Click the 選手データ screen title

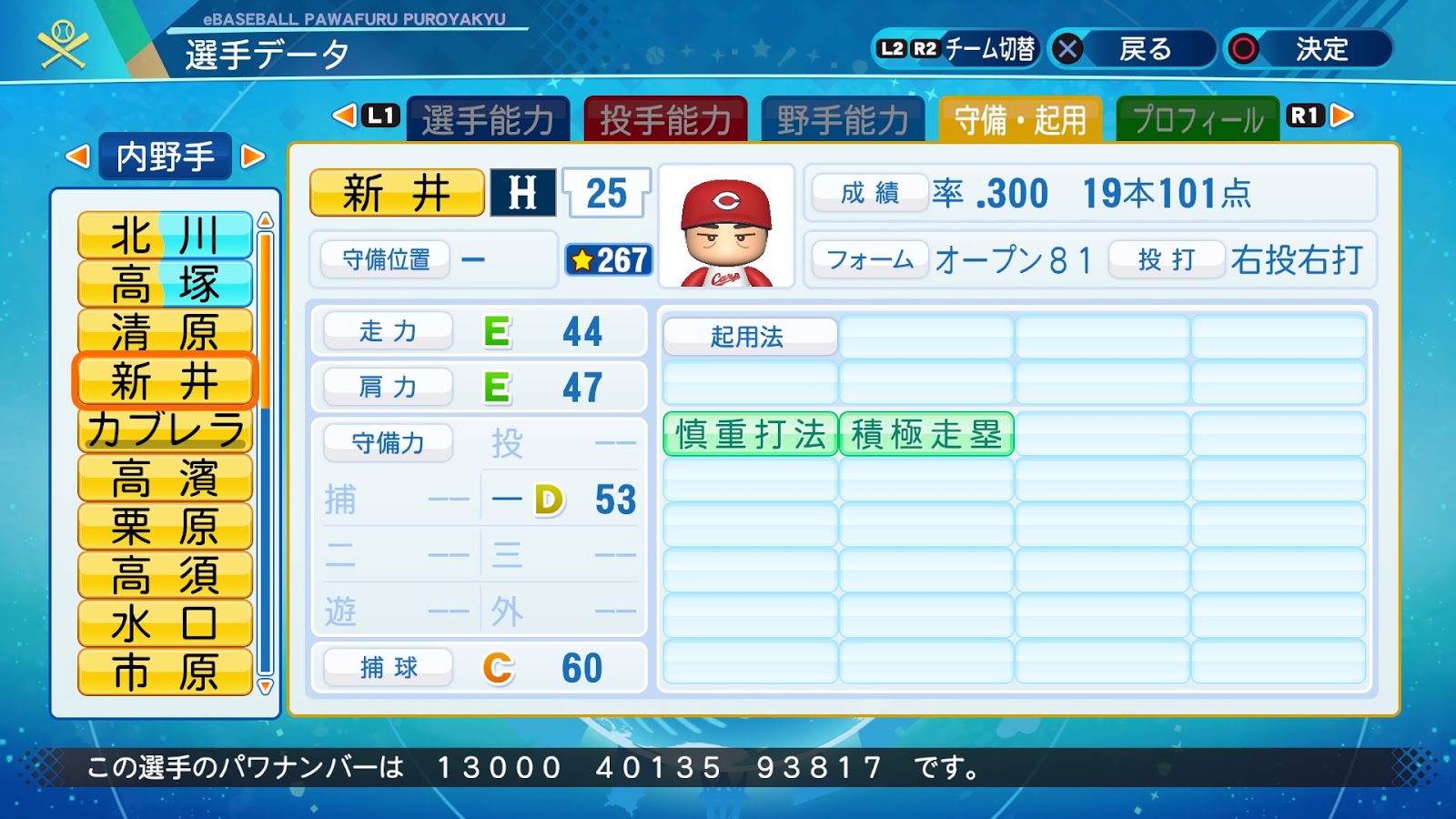(x=268, y=55)
